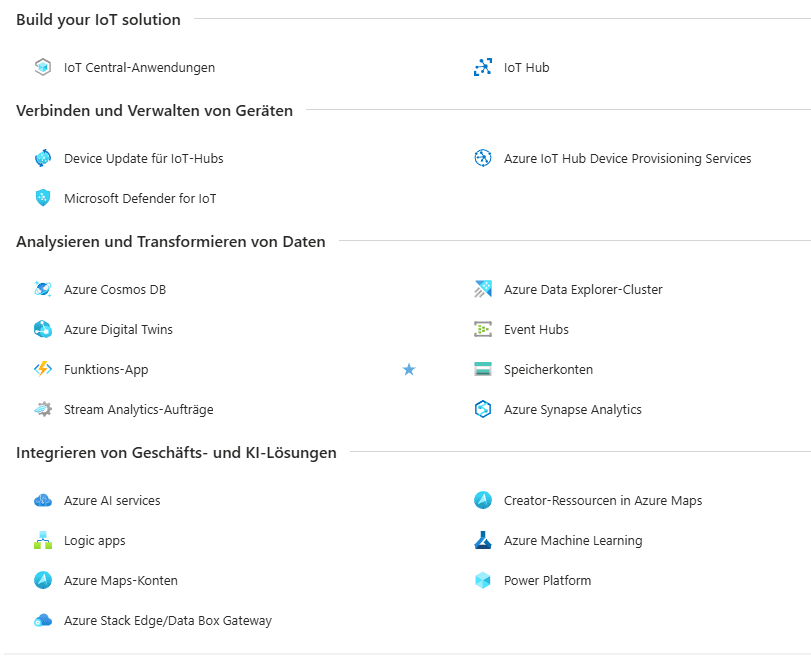This screenshot has height=666, width=811.
Task: Go to Speicherkonten
Action: 548,370
